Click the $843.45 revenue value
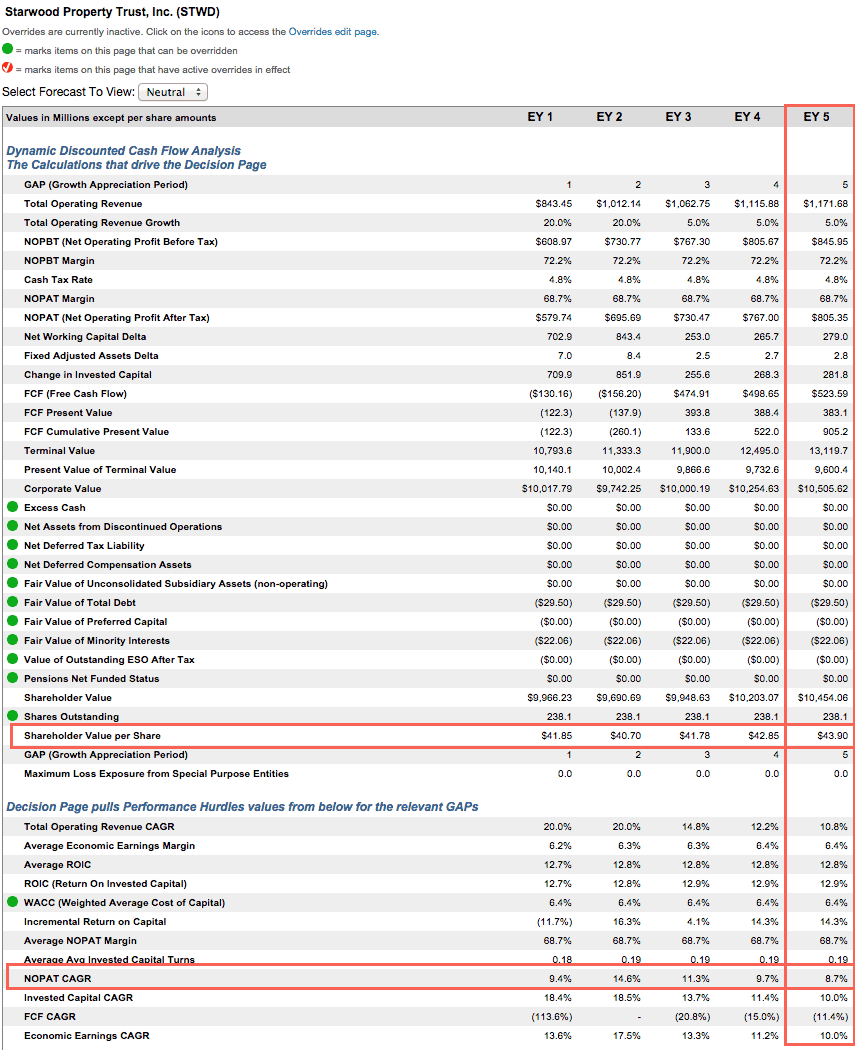 pyautogui.click(x=553, y=204)
